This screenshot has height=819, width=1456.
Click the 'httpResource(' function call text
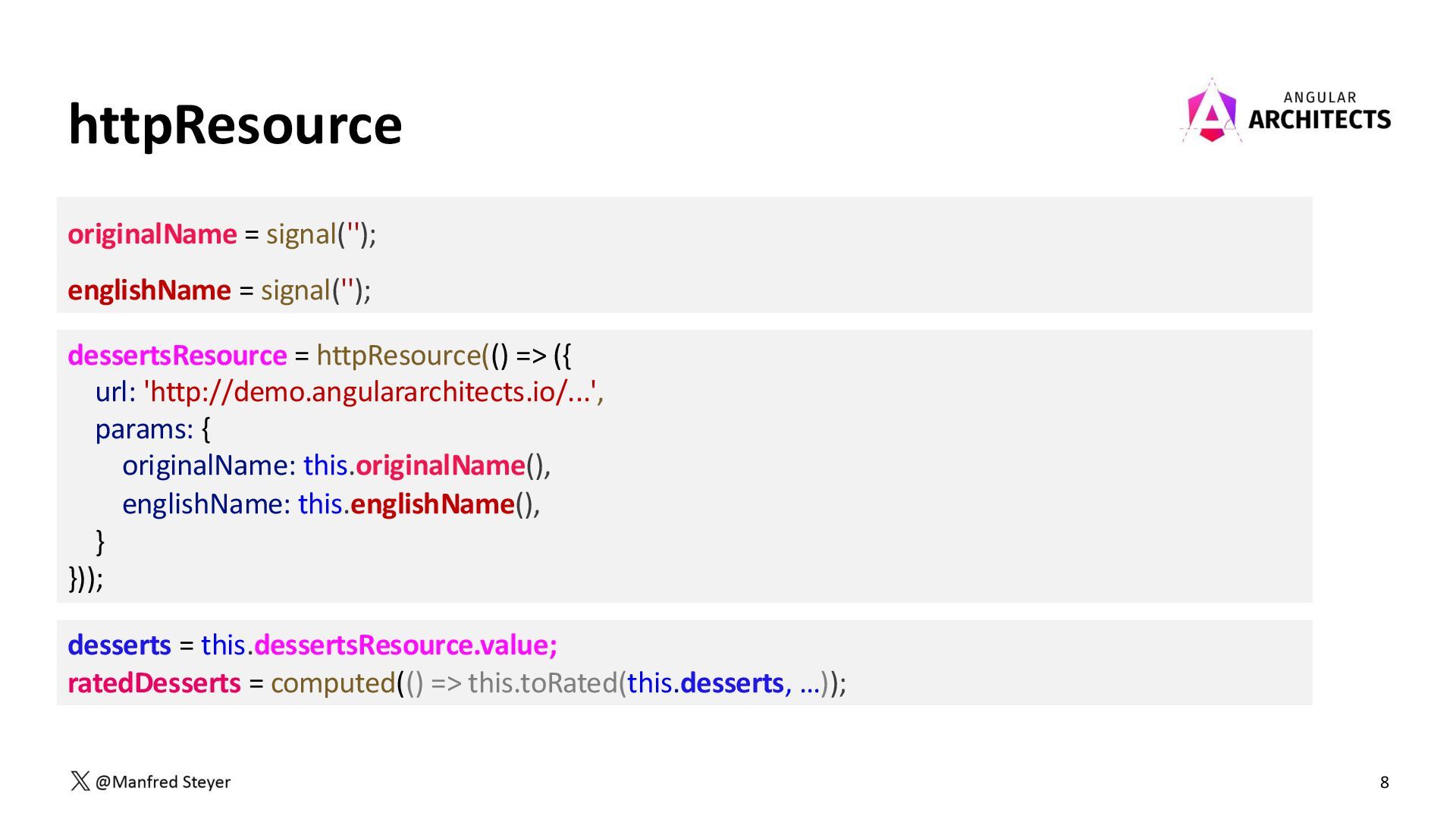tap(403, 355)
